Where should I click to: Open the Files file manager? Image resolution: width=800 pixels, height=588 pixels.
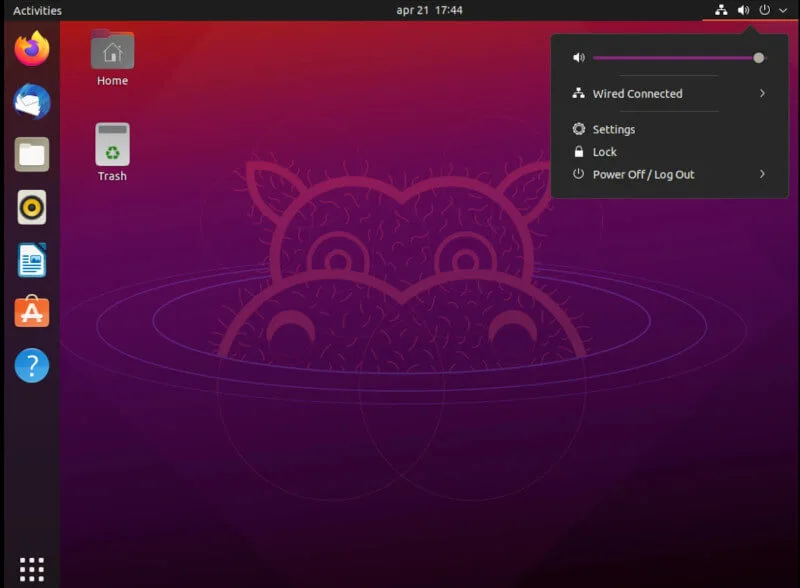coord(30,153)
